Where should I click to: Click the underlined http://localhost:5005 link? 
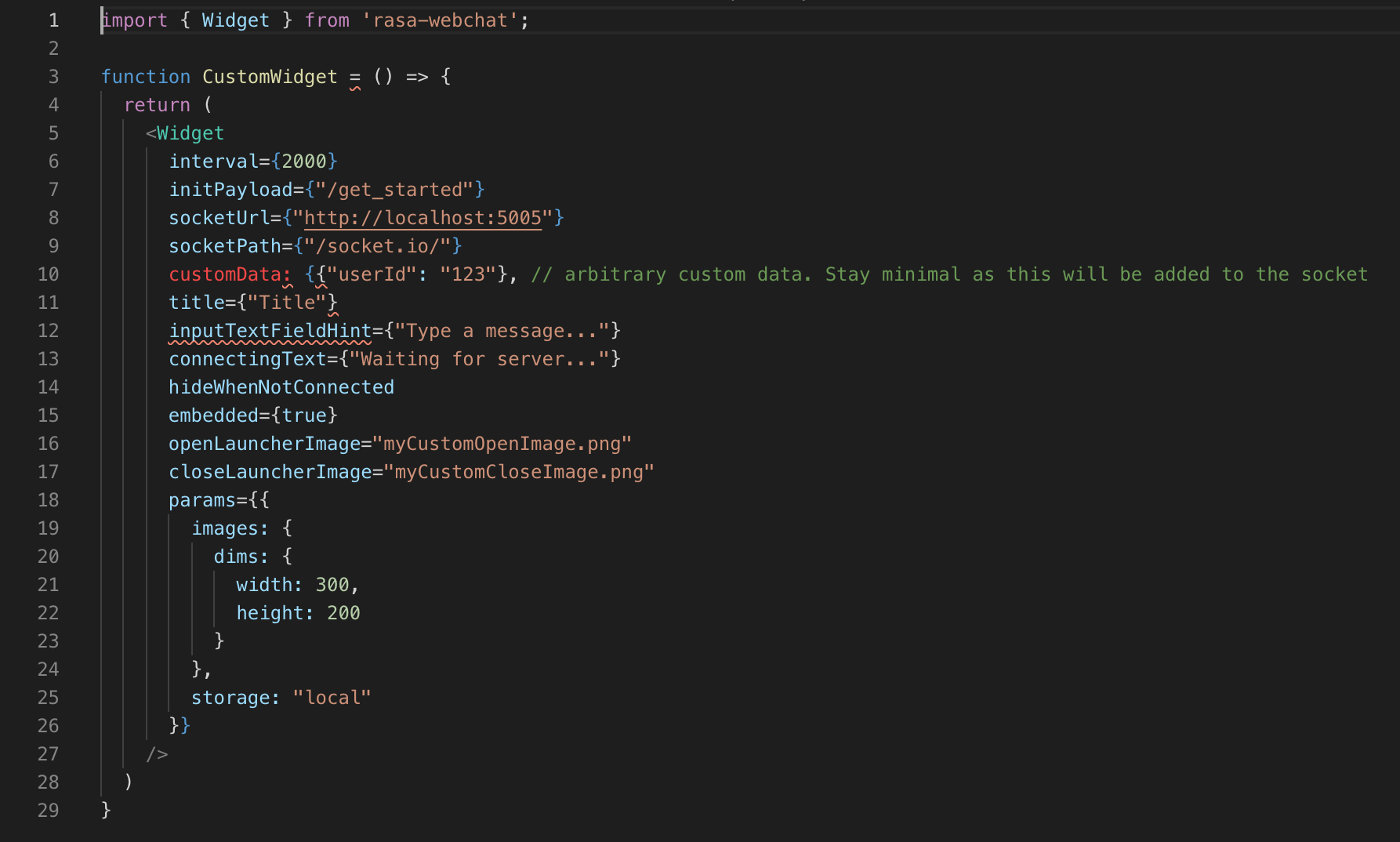point(423,217)
